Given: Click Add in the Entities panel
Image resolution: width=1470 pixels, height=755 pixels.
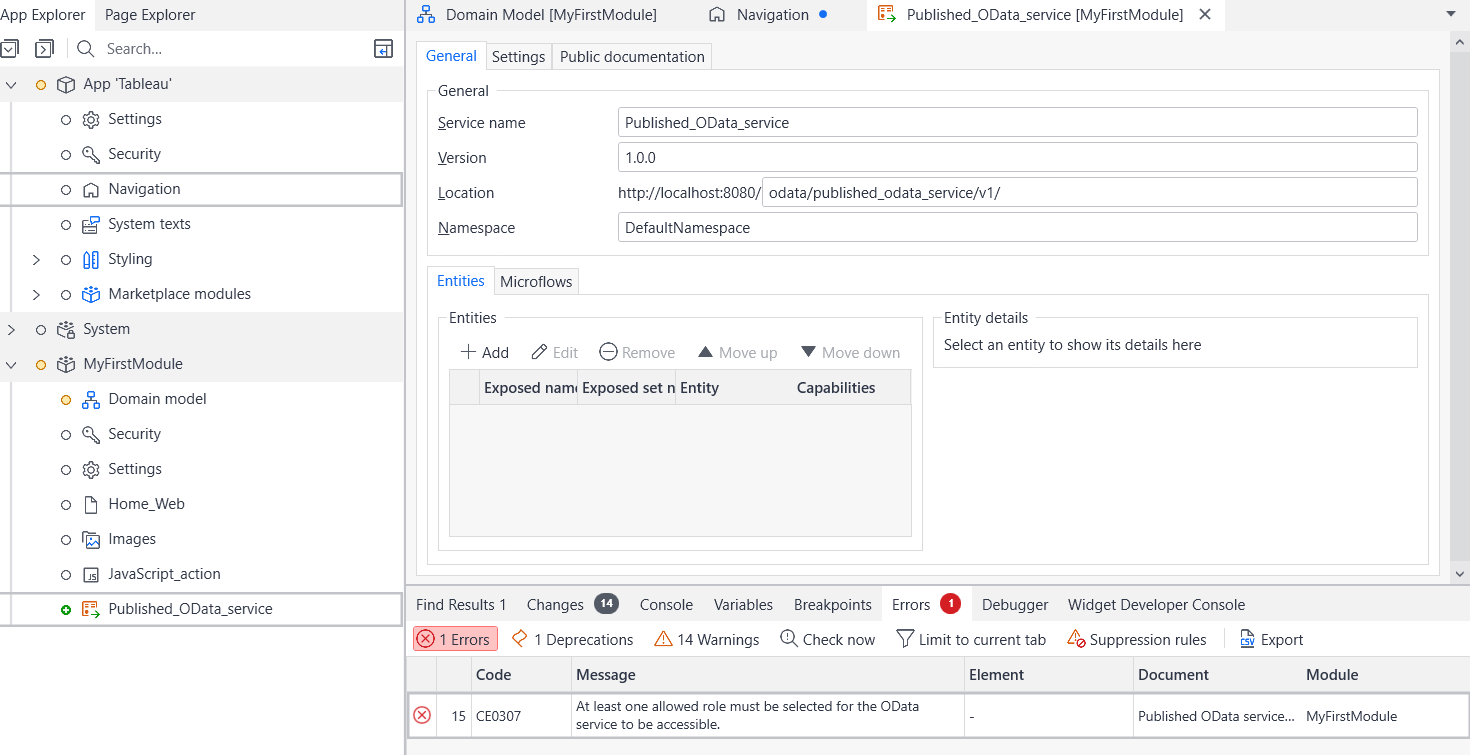Looking at the screenshot, I should (x=484, y=352).
